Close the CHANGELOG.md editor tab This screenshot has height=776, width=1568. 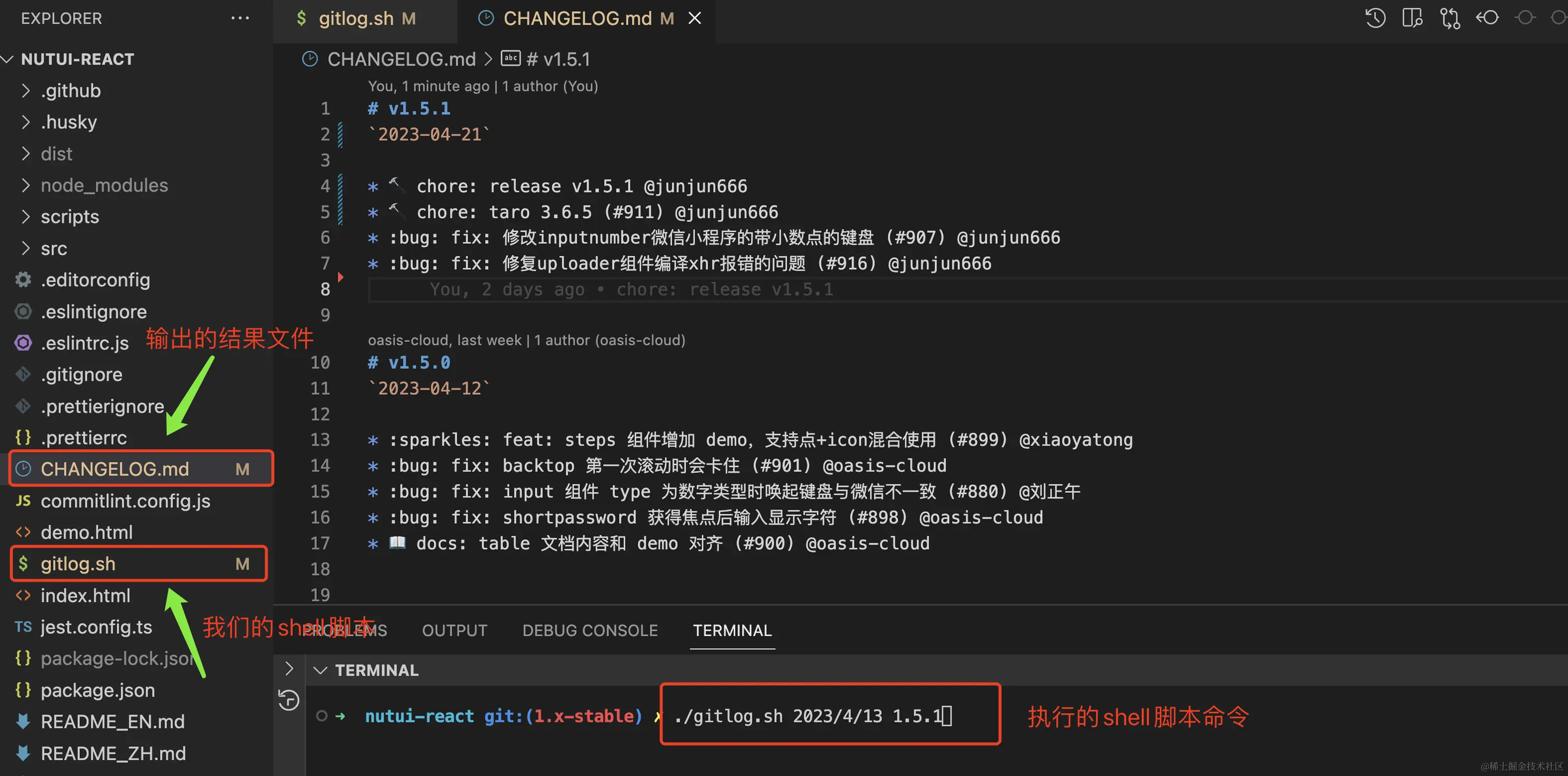pos(694,18)
